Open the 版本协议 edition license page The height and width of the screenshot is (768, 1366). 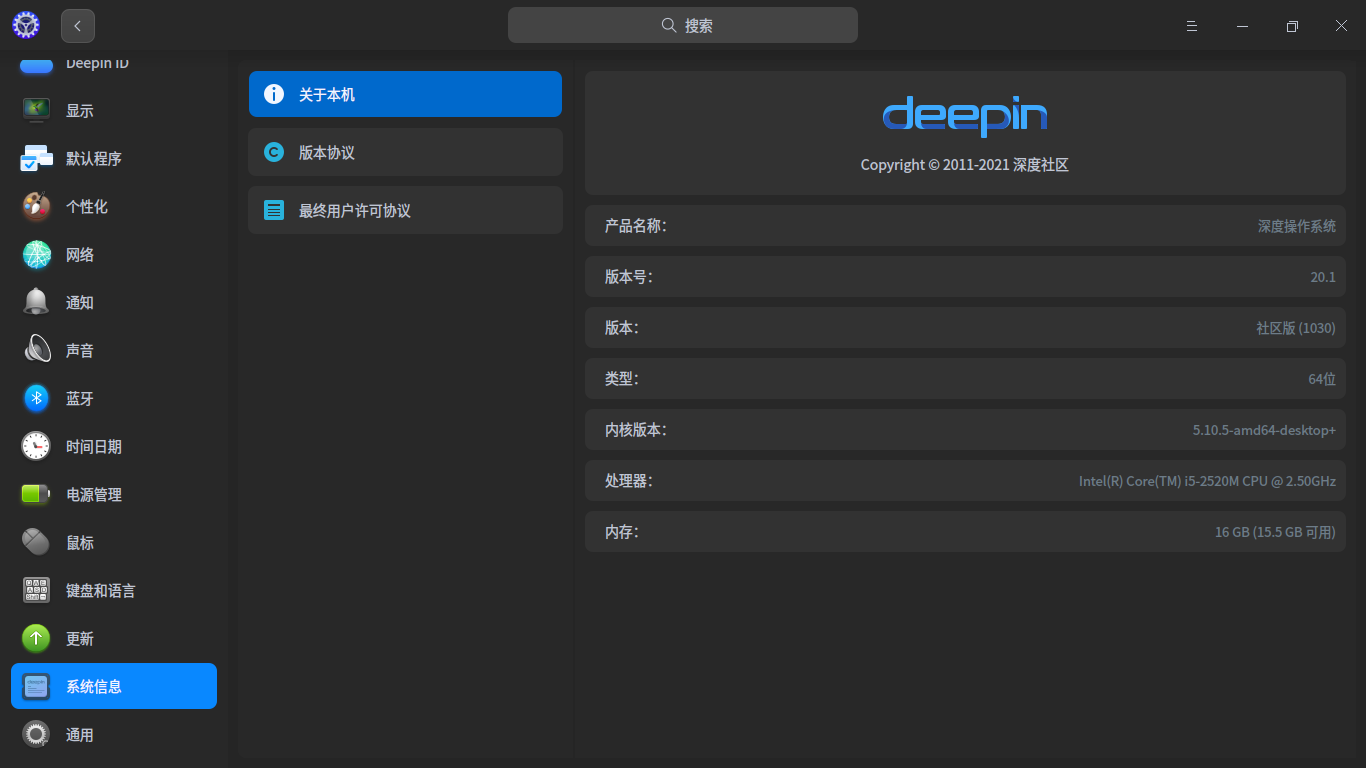coord(405,152)
